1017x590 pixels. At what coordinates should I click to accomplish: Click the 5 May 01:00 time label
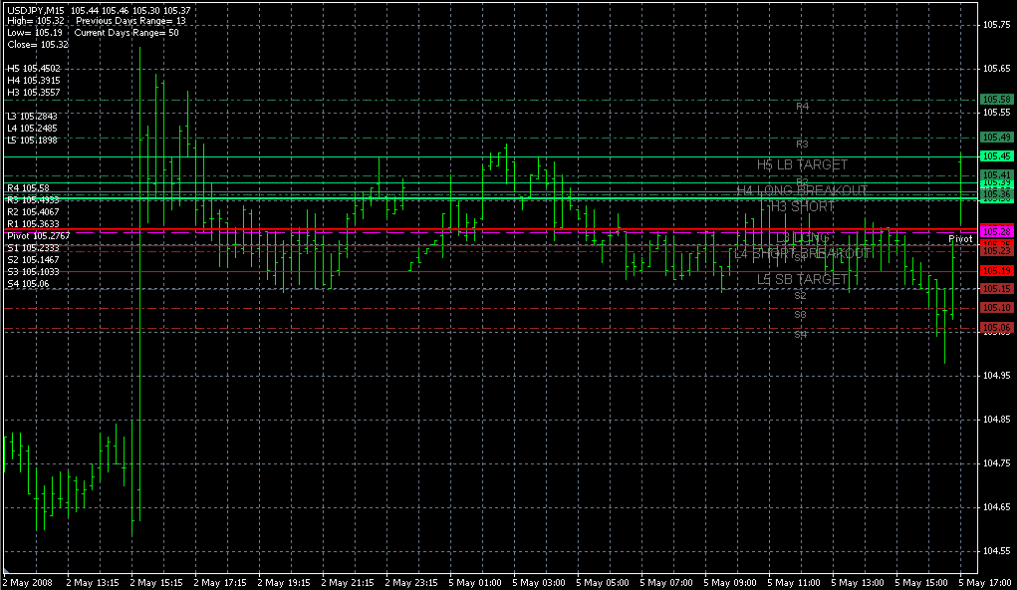pos(475,582)
